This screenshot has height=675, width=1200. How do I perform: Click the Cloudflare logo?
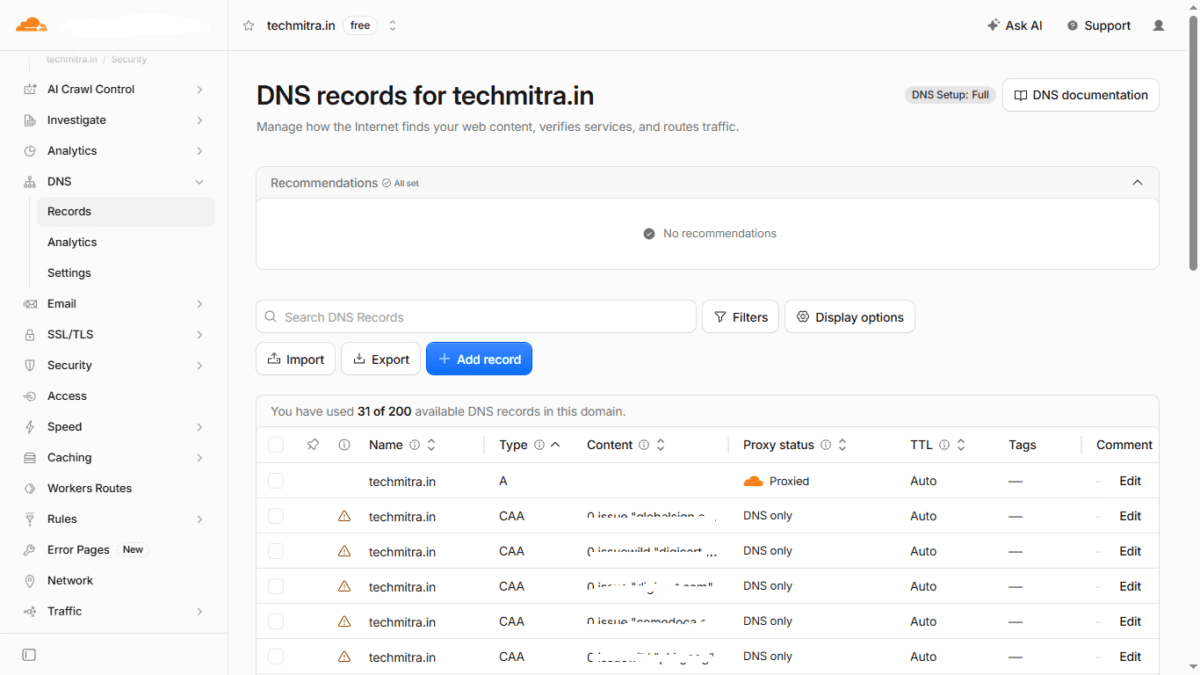tap(31, 25)
